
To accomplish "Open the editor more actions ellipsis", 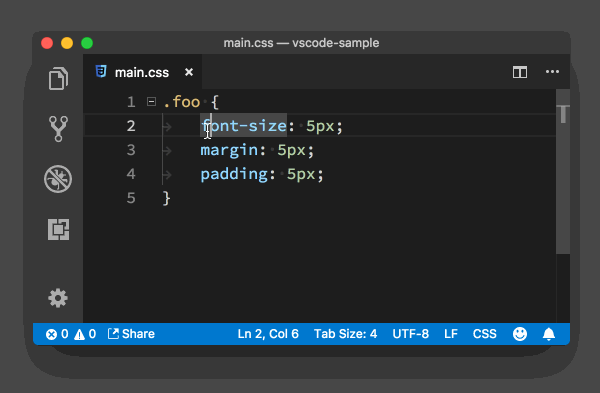I will coord(552,72).
